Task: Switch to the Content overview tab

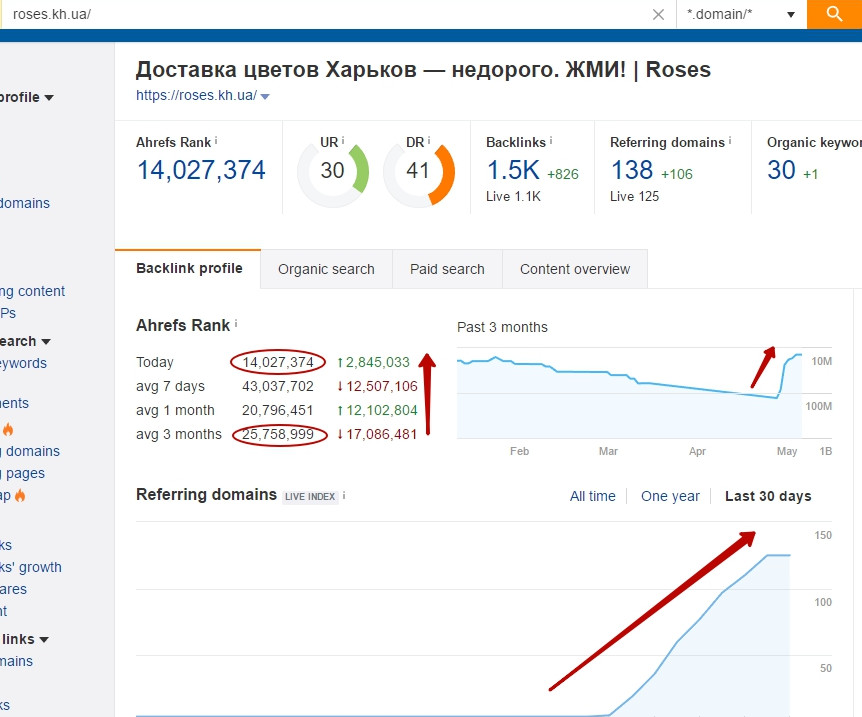Action: [x=574, y=269]
